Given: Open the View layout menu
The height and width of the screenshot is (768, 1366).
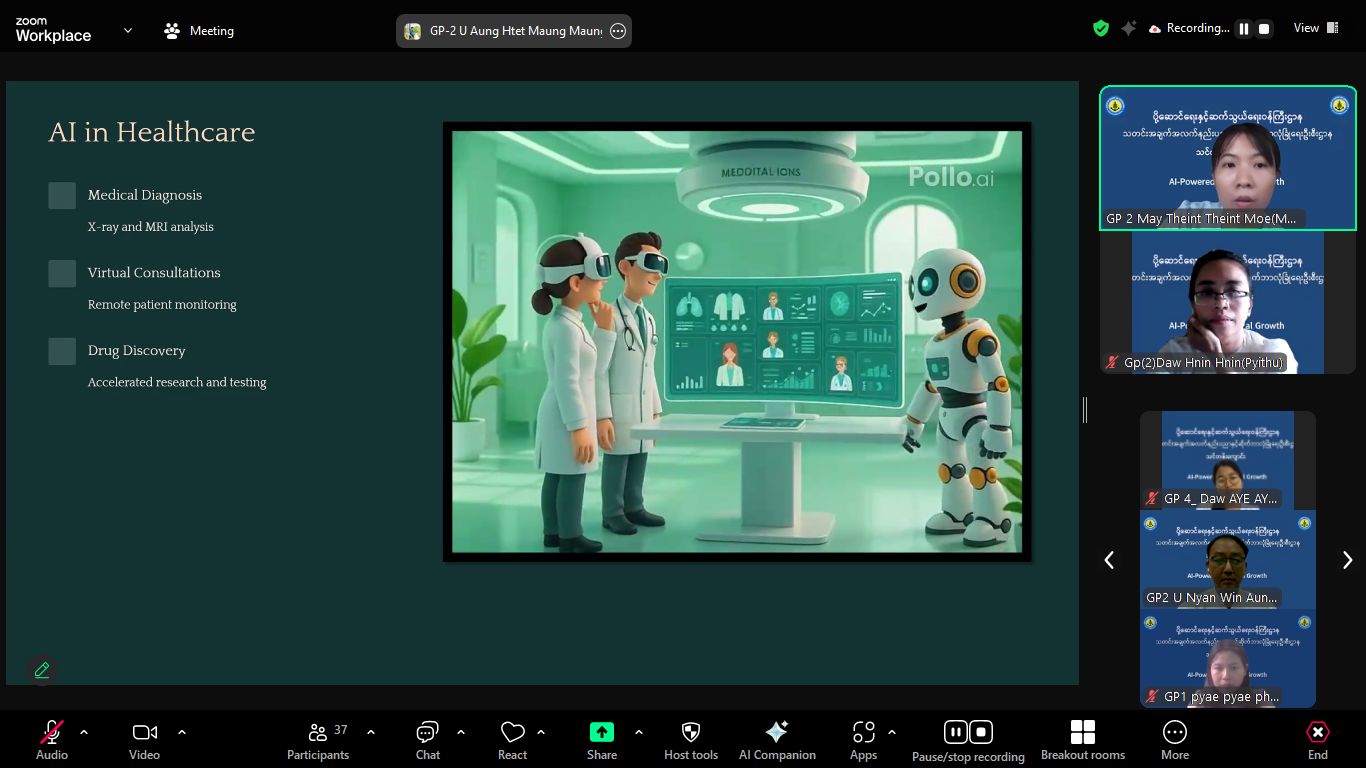Looking at the screenshot, I should tap(1315, 28).
